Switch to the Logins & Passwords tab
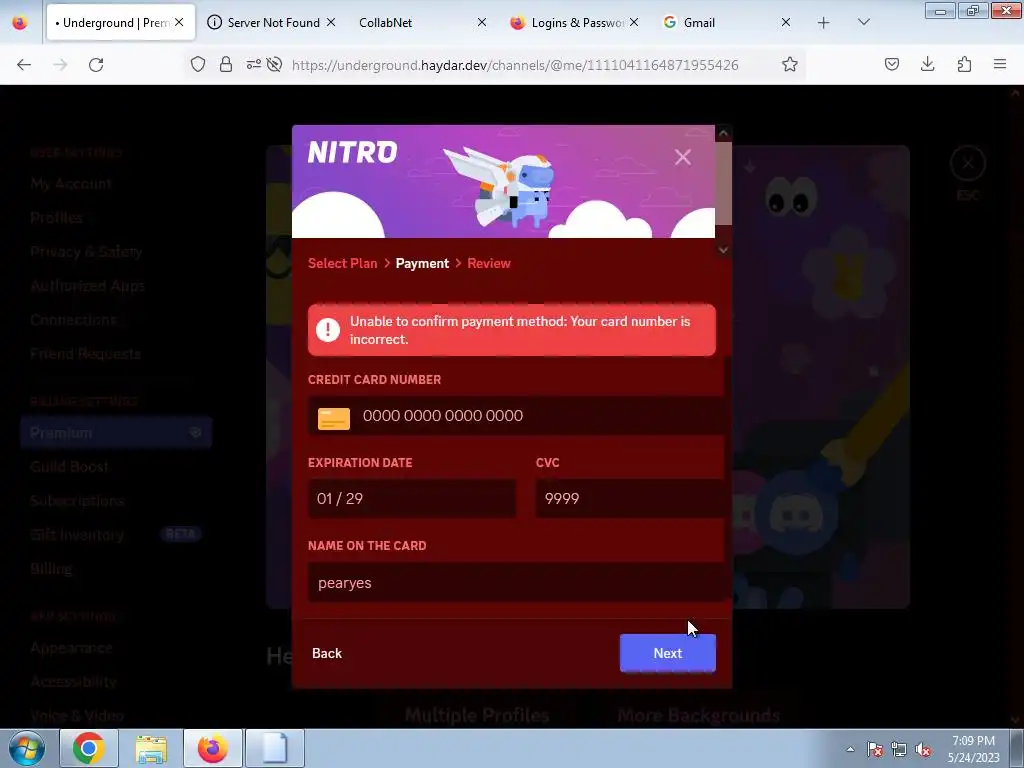1024x768 pixels. 577,23
